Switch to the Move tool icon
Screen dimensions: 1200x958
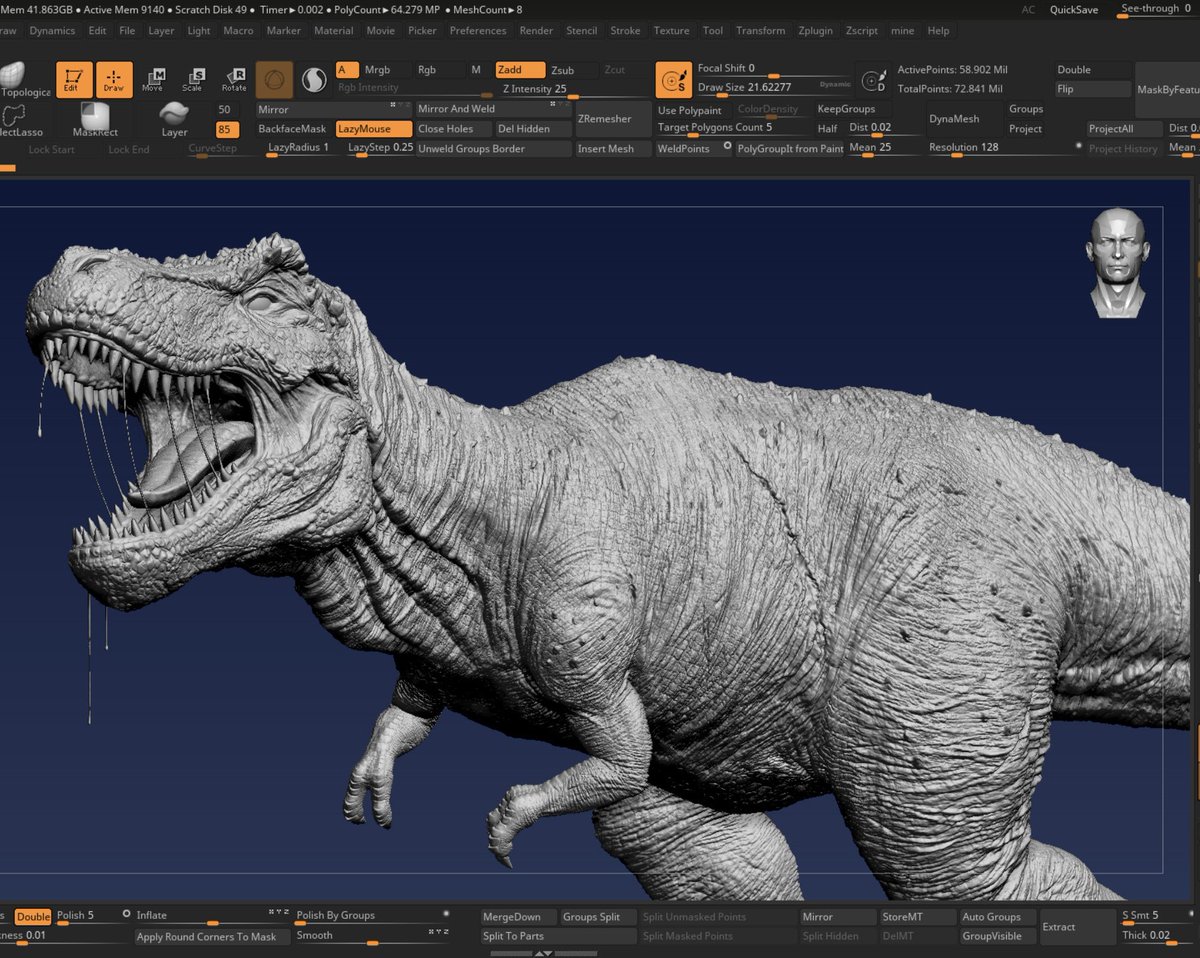tap(153, 80)
